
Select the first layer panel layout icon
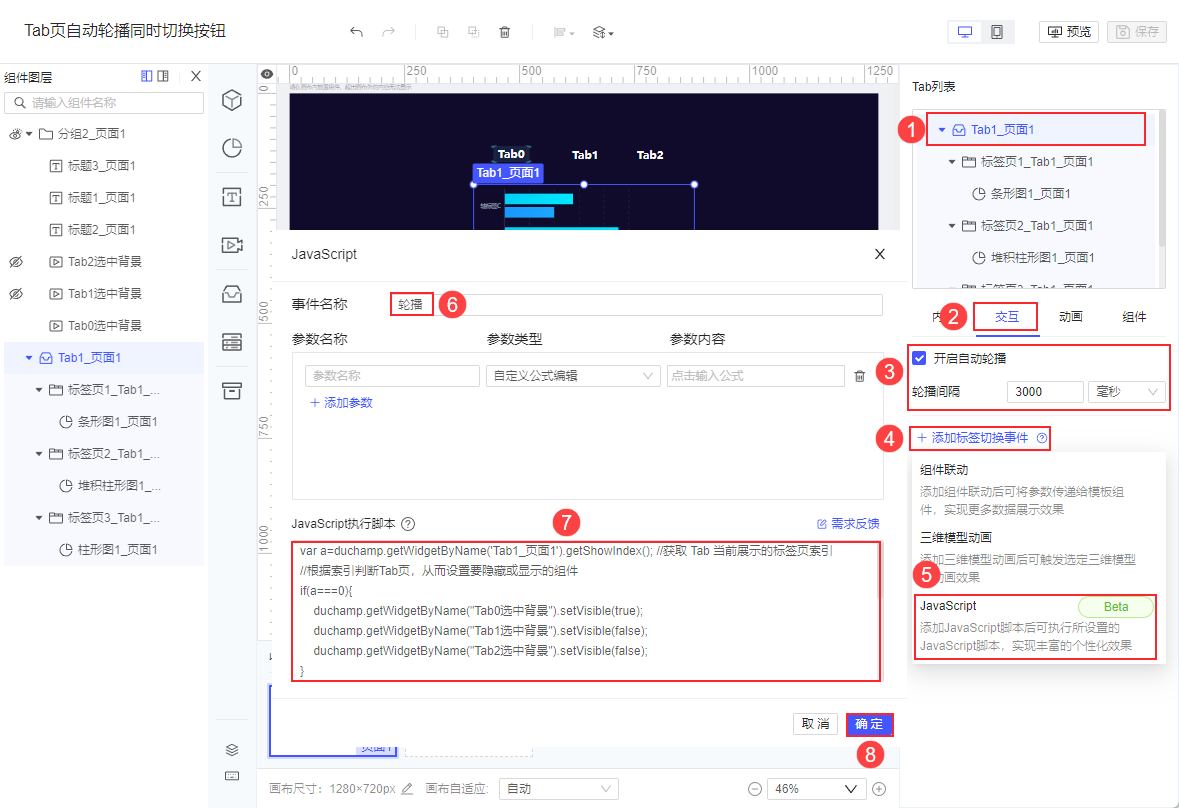coord(147,76)
